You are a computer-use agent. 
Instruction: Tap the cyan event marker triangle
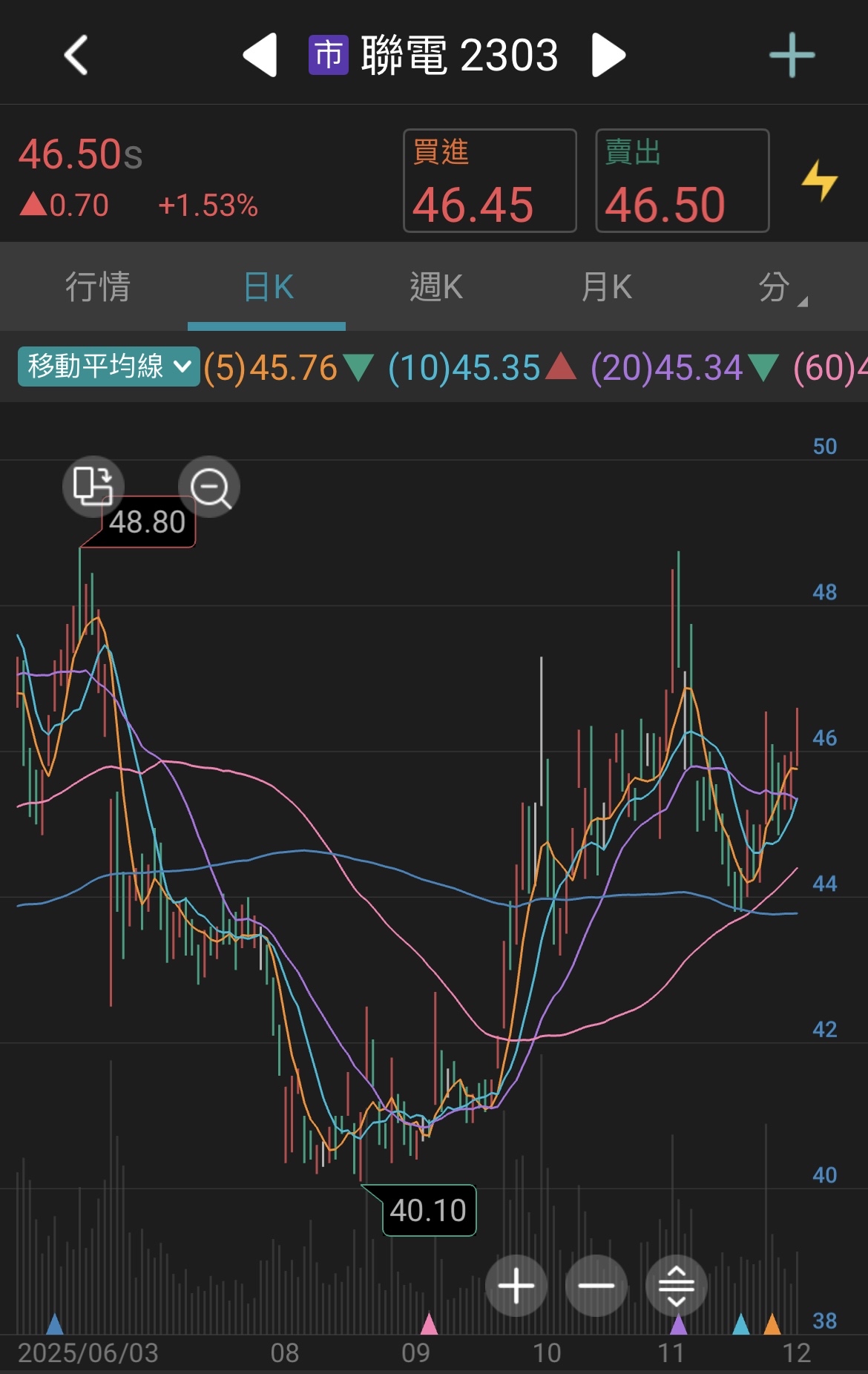click(x=740, y=1324)
